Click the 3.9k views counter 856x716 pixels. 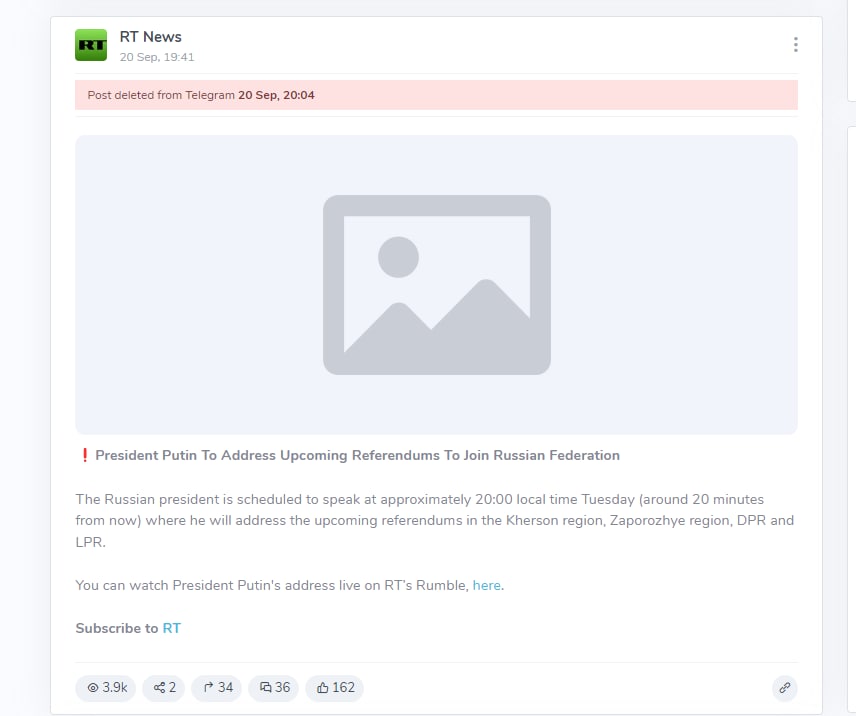pyautogui.click(x=106, y=688)
